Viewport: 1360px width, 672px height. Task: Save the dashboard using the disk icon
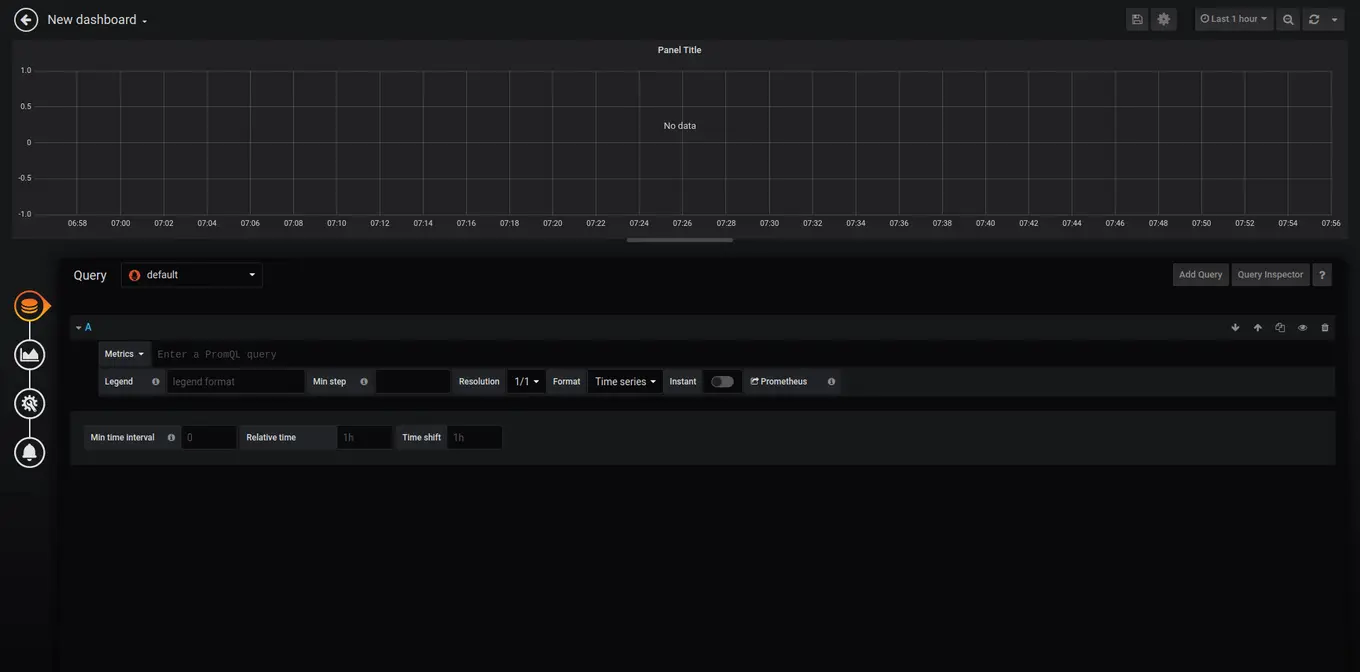pos(1136,18)
